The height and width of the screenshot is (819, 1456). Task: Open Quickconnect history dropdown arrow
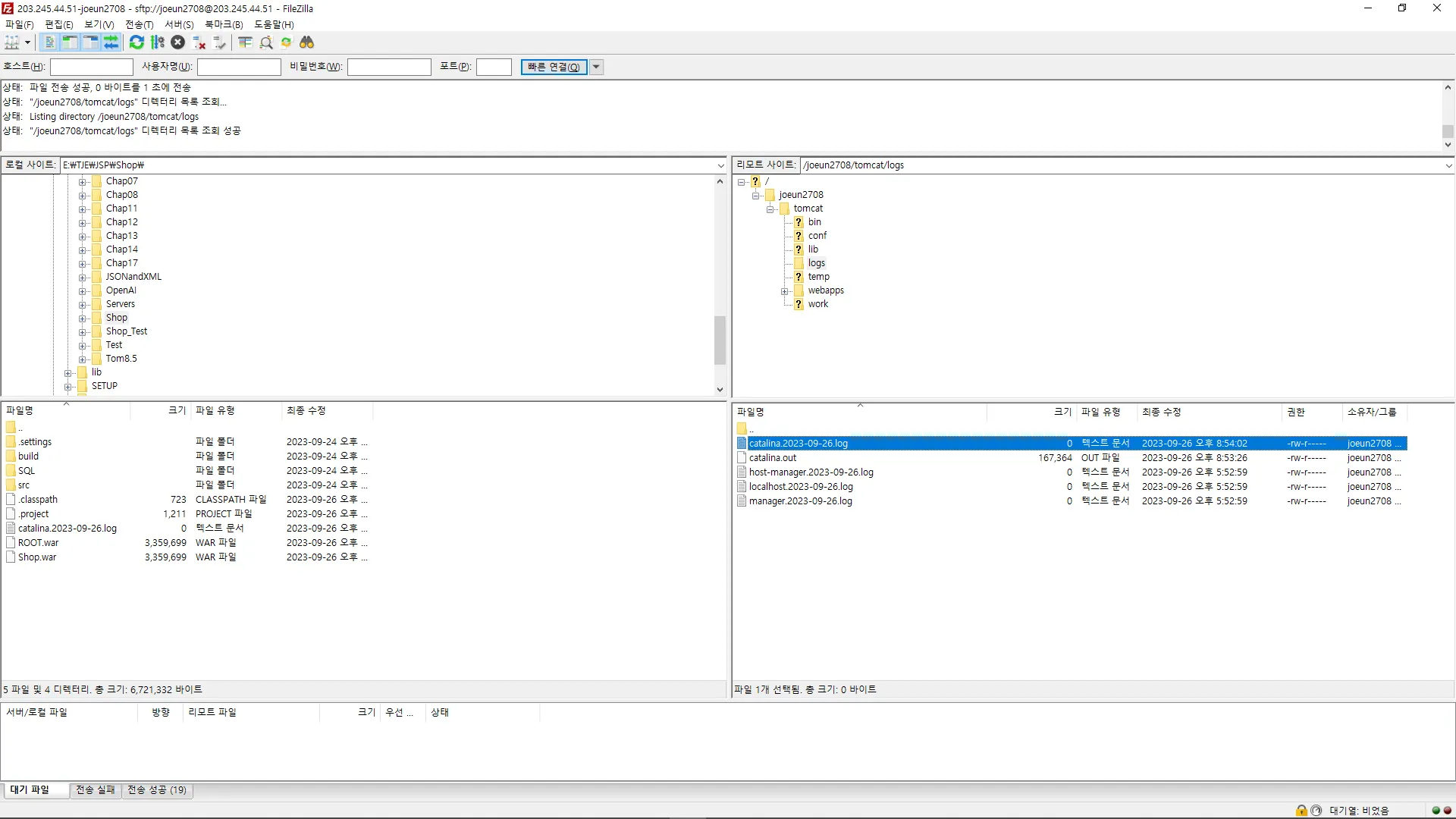click(x=597, y=67)
